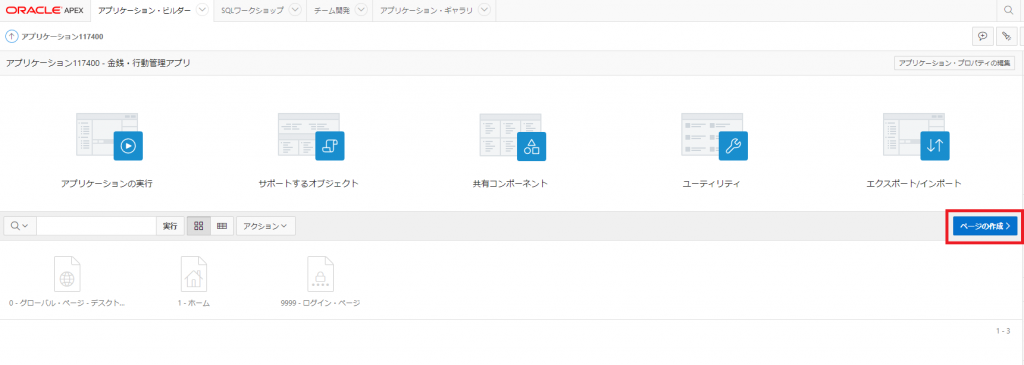Switch to report table view

pyautogui.click(x=222, y=226)
